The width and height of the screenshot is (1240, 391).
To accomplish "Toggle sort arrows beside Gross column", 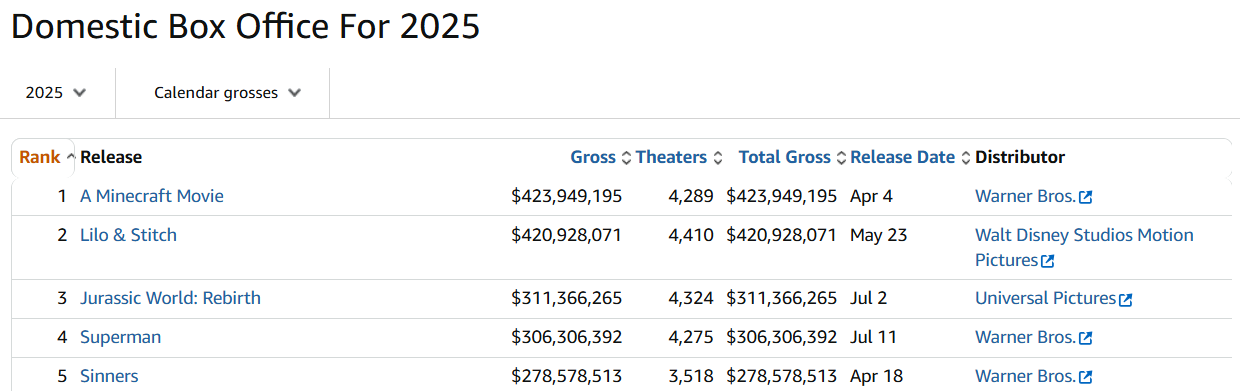I will coord(626,158).
